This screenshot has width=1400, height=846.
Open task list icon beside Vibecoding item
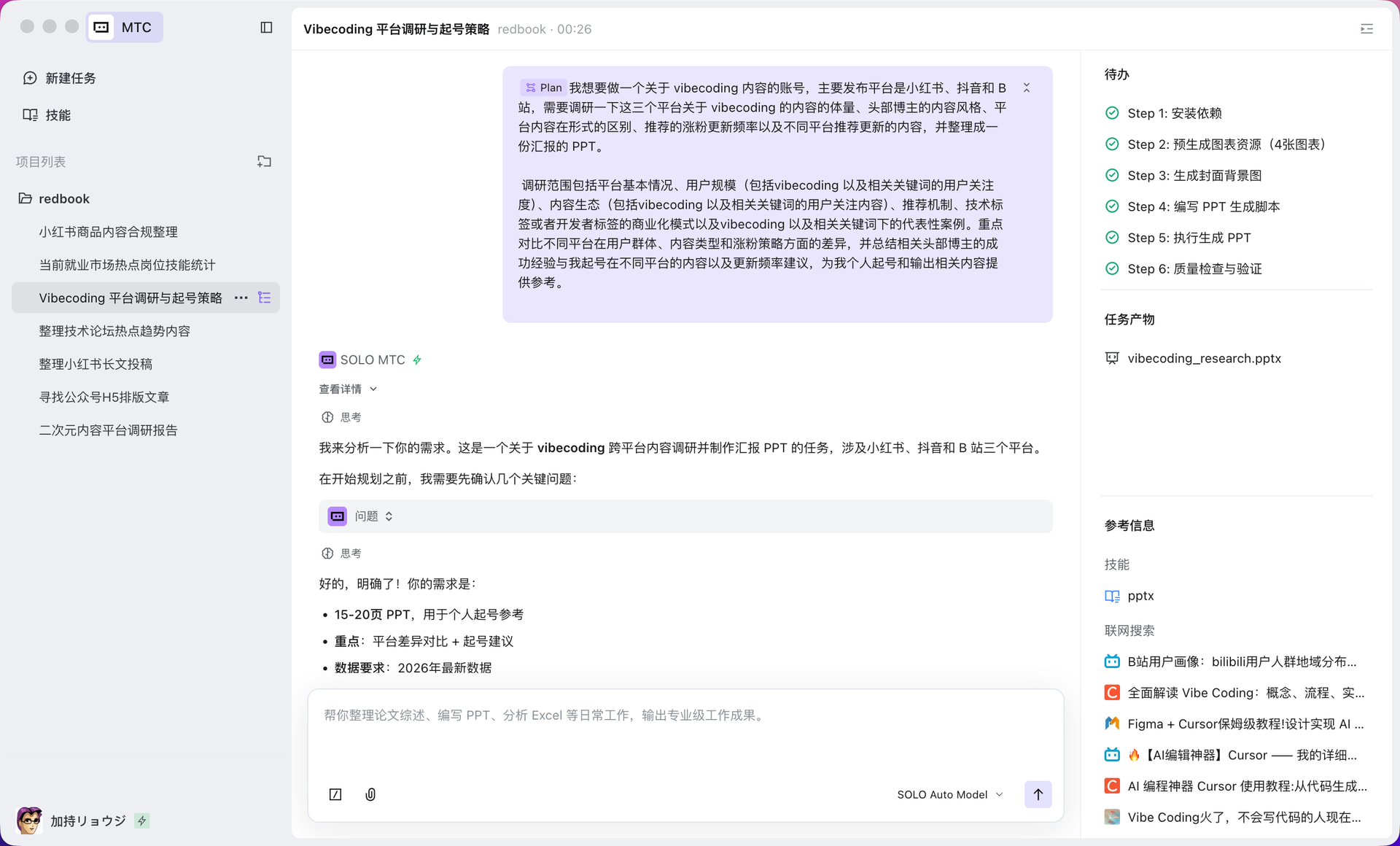click(265, 298)
